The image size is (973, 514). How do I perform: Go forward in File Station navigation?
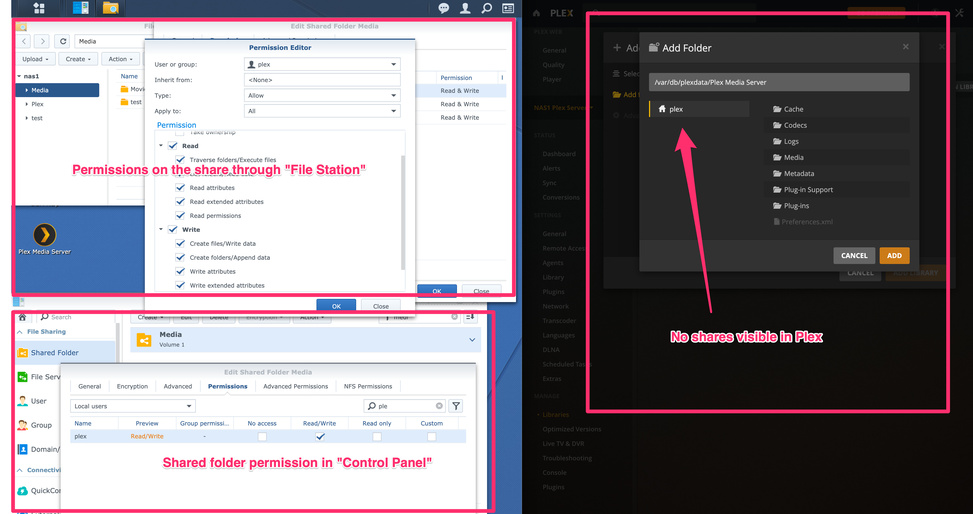42,41
